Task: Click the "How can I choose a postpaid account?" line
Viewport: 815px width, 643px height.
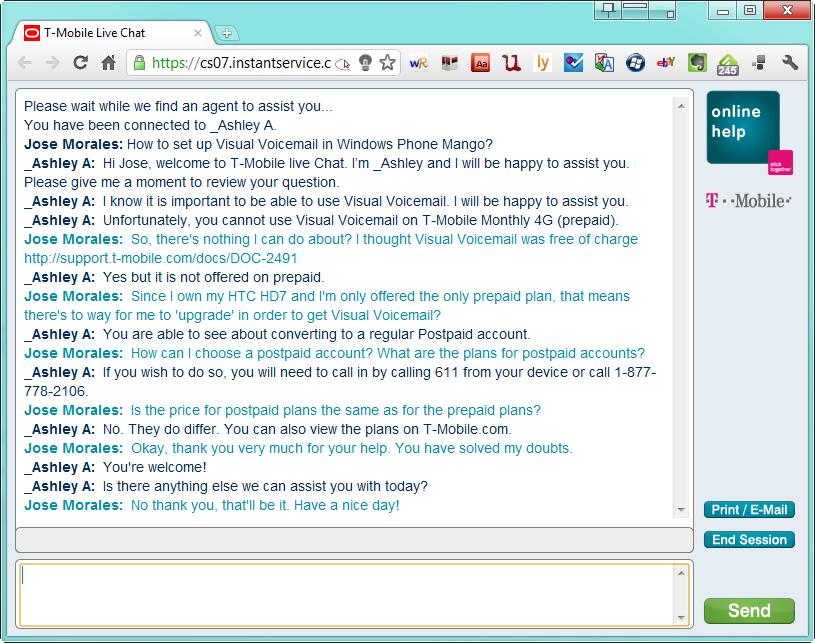Action: click(388, 353)
